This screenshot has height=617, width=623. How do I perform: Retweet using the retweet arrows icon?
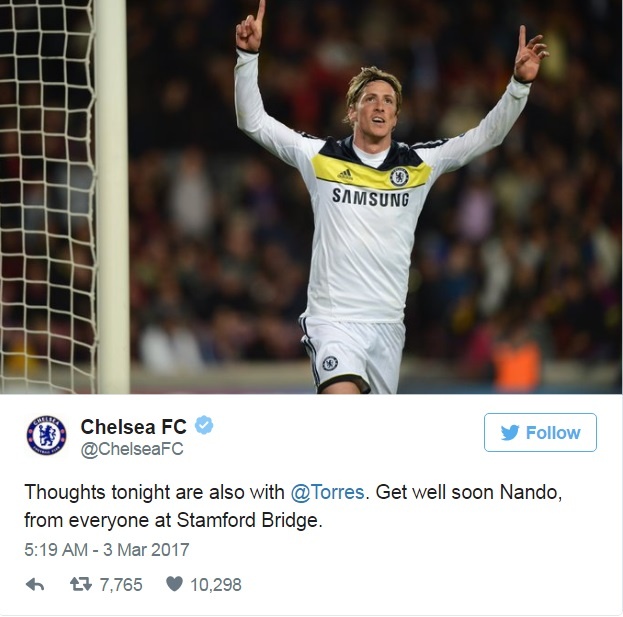coord(81,584)
